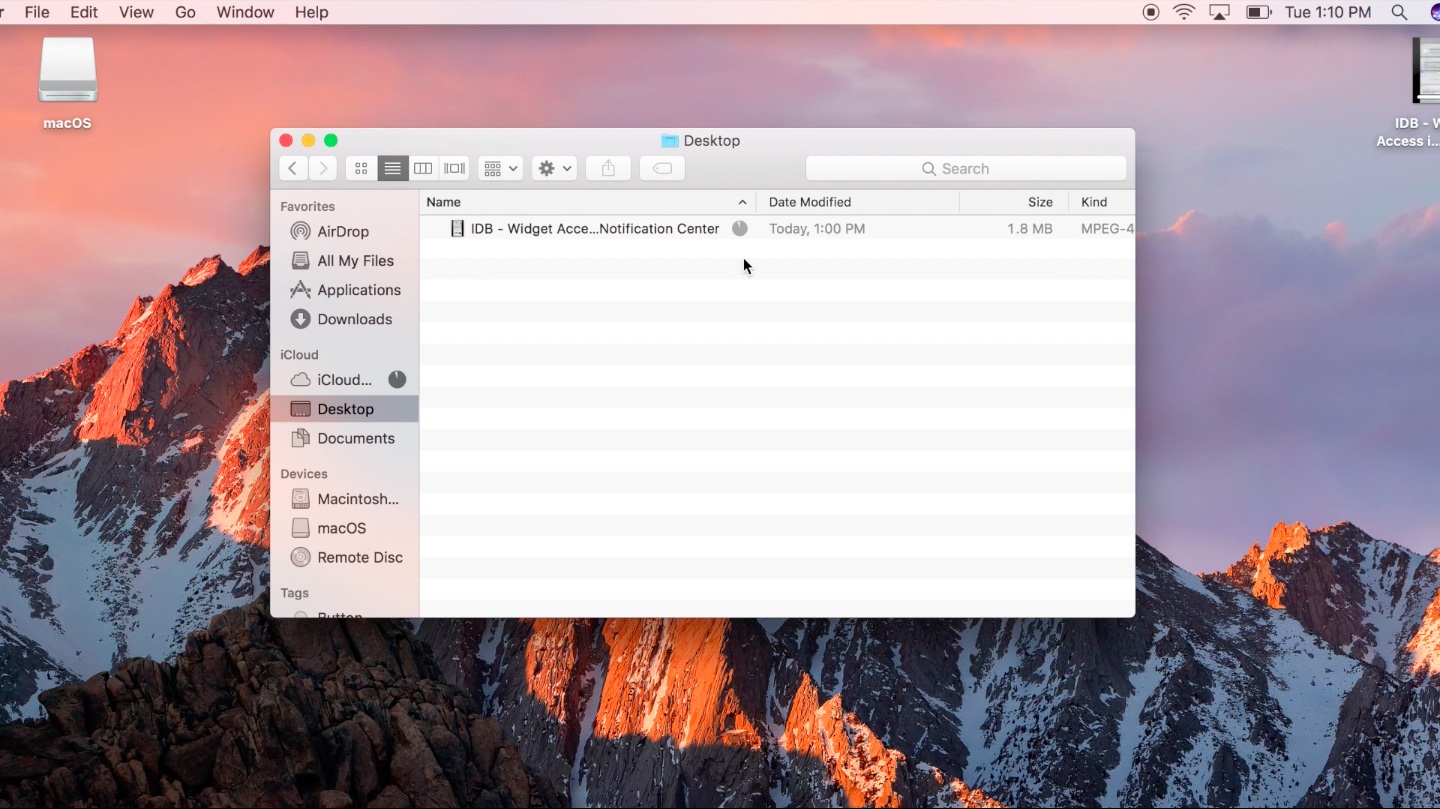The height and width of the screenshot is (809, 1440).
Task: Click the Edit Tags toolbar button
Action: [662, 169]
